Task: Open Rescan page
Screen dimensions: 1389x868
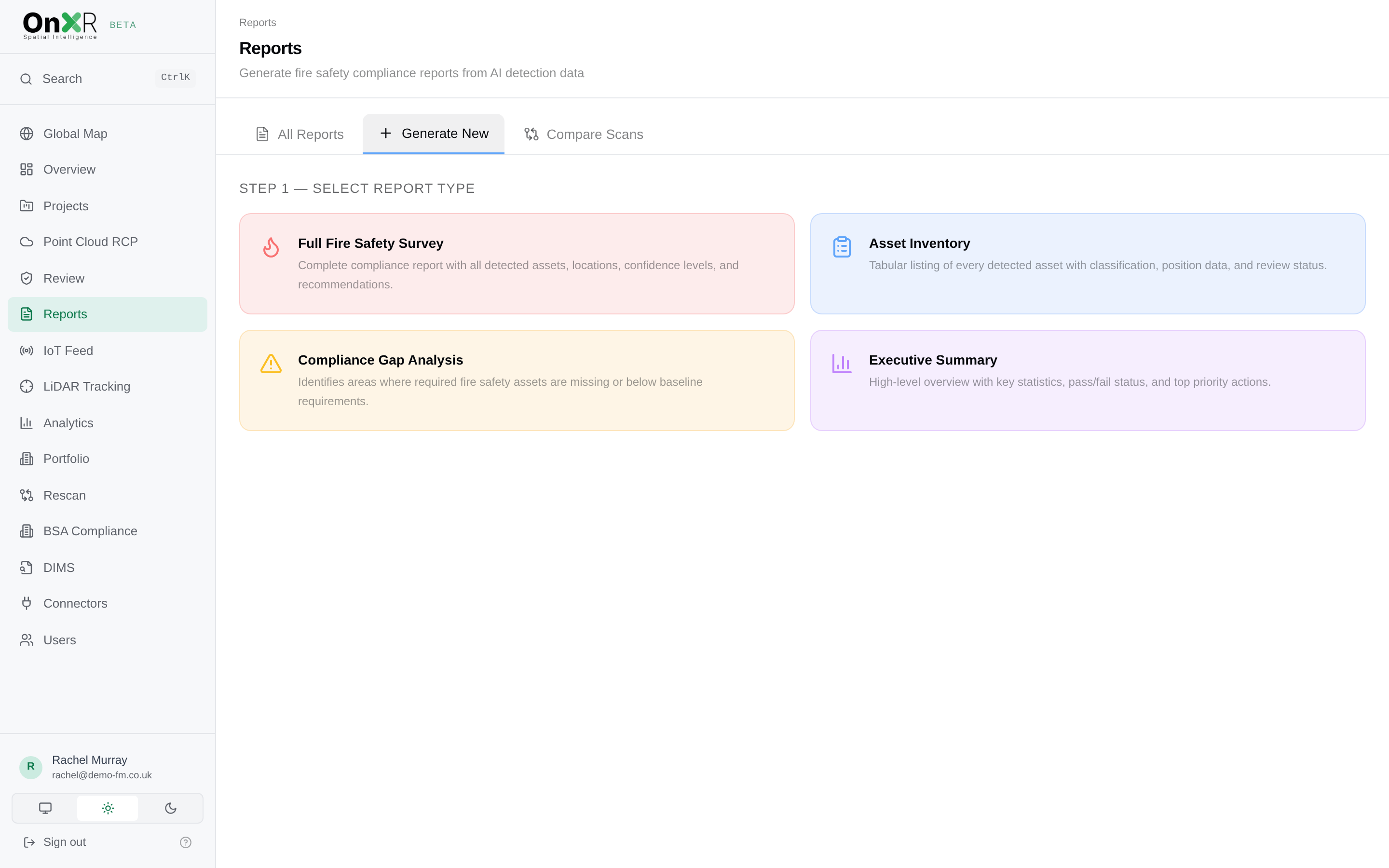Action: (x=108, y=495)
